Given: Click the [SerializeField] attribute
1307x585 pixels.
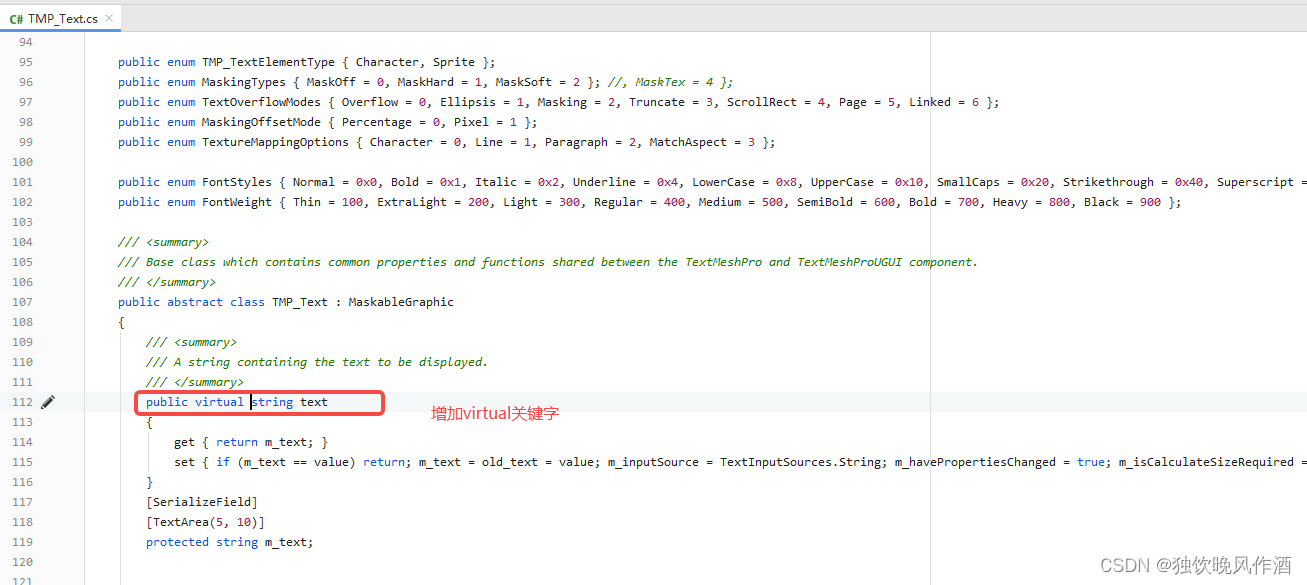Looking at the screenshot, I should (x=202, y=502).
